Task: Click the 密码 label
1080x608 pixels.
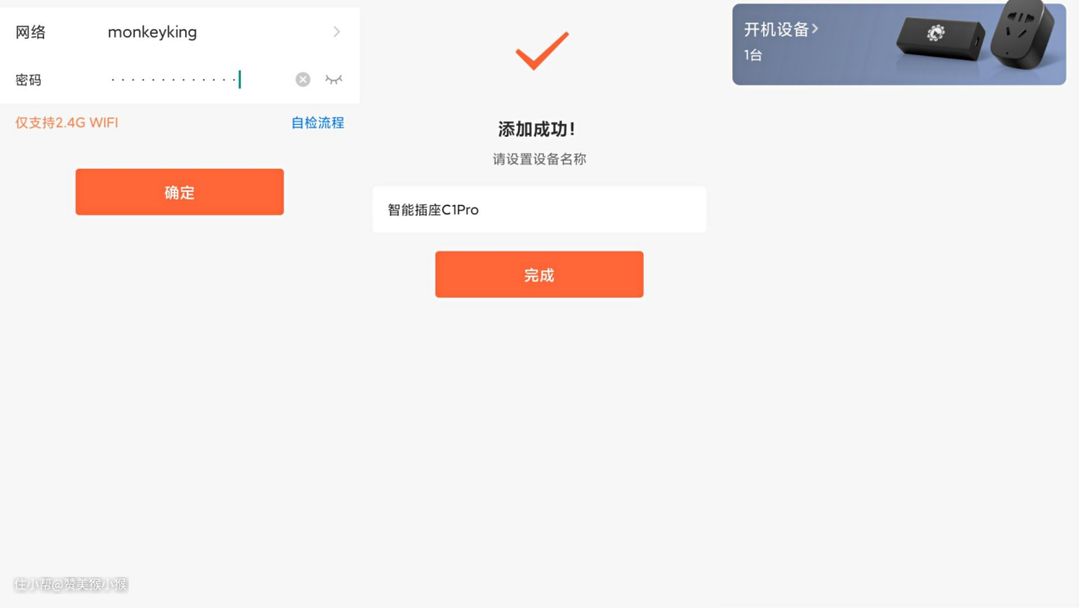Action: pyautogui.click(x=28, y=80)
